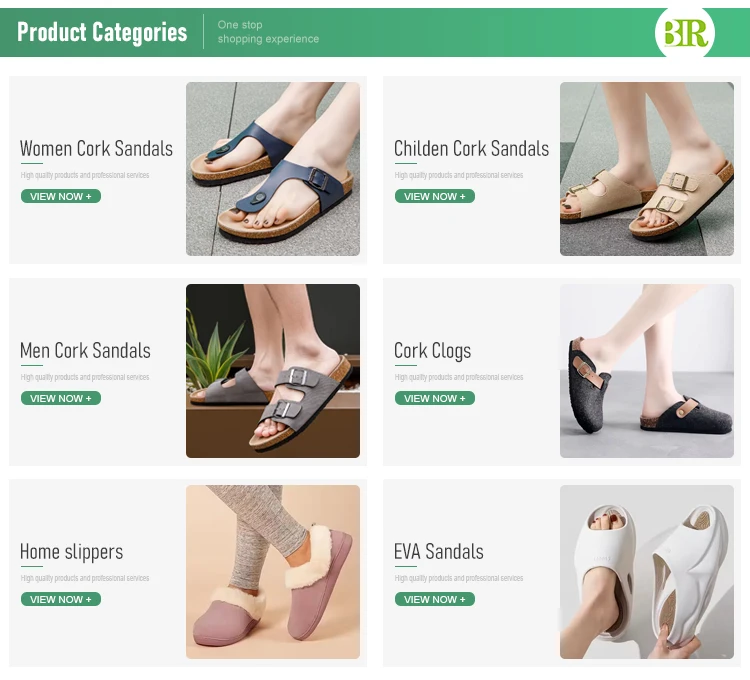
Task: Select the navy blue thong sandals photo
Action: pos(273,169)
